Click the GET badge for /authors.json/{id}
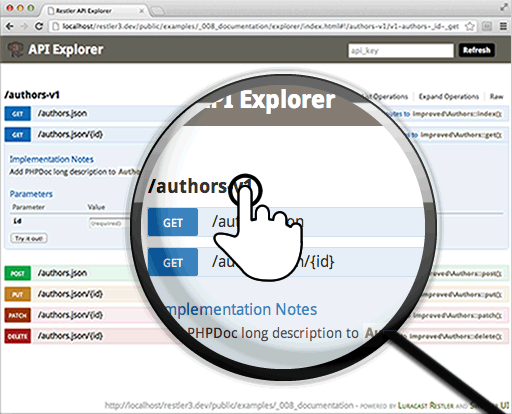This screenshot has width=512, height=414. [18, 135]
